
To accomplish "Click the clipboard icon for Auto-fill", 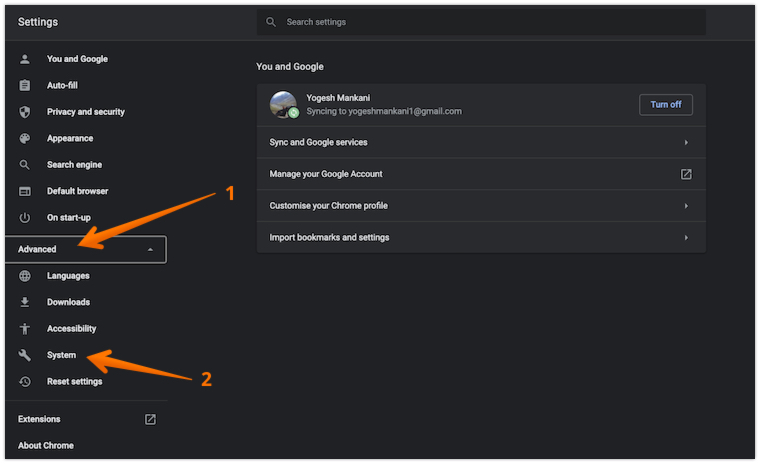I will [x=25, y=85].
